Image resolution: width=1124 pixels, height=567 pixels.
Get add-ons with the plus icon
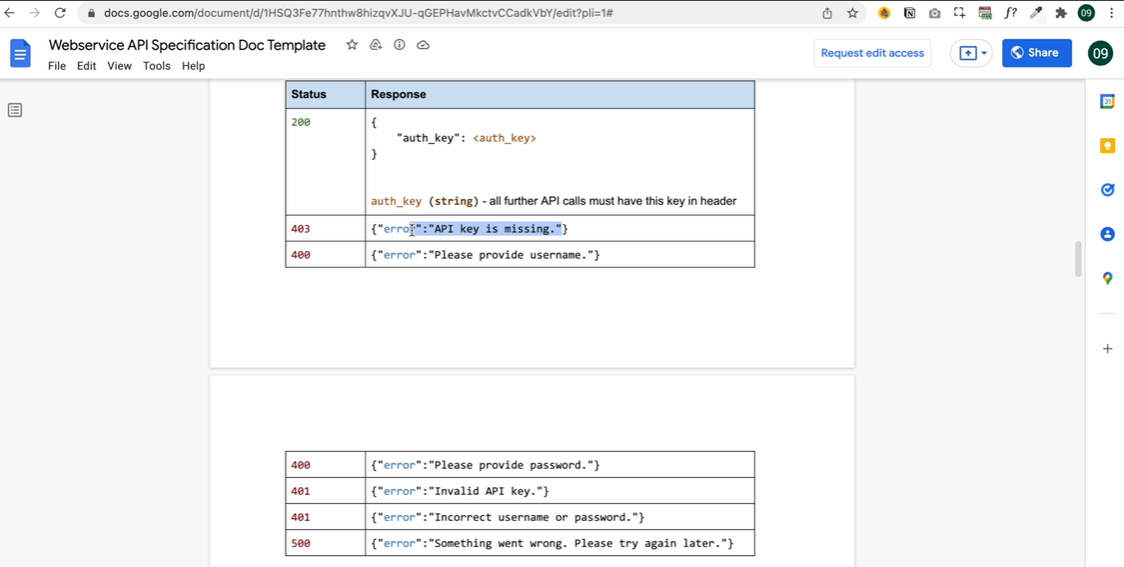click(x=1108, y=348)
